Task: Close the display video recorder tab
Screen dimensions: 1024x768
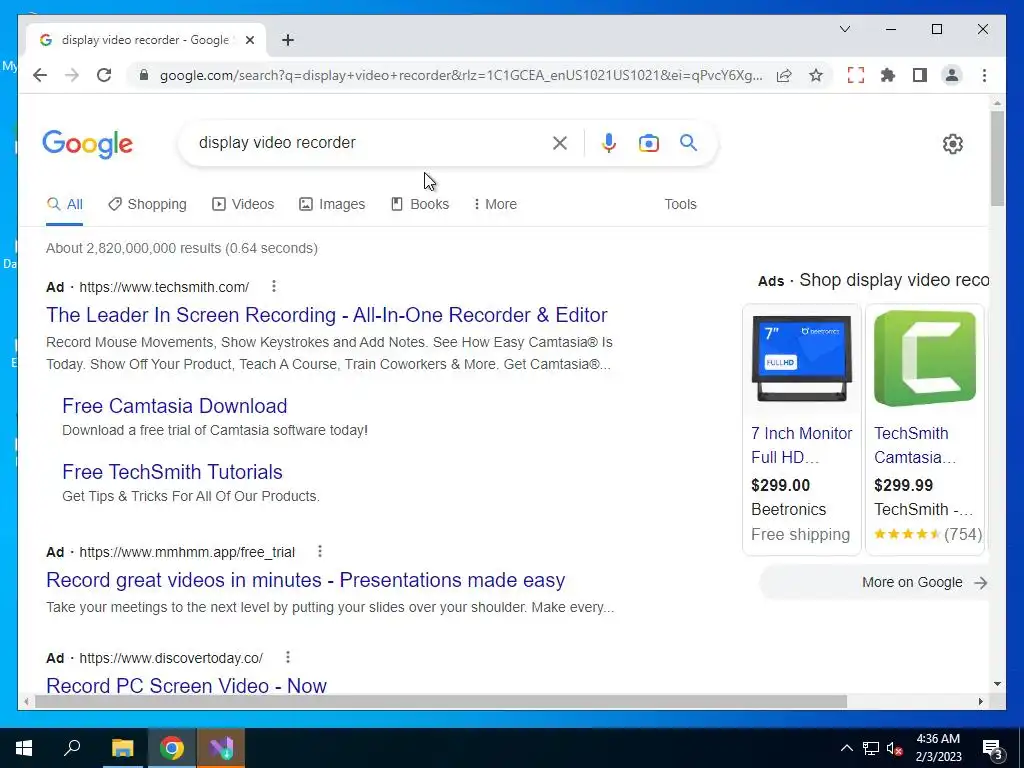Action: (x=249, y=40)
